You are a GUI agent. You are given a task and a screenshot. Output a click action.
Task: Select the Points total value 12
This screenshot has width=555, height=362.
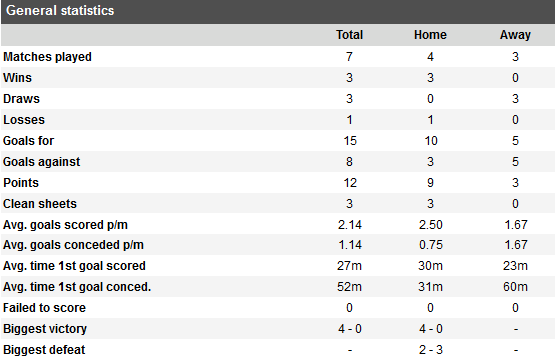350,183
